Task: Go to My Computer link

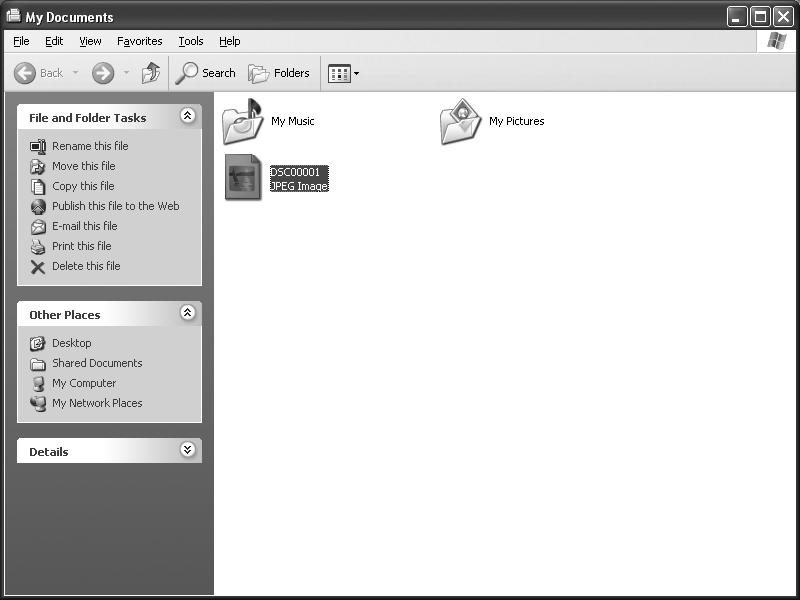Action: pyautogui.click(x=84, y=383)
